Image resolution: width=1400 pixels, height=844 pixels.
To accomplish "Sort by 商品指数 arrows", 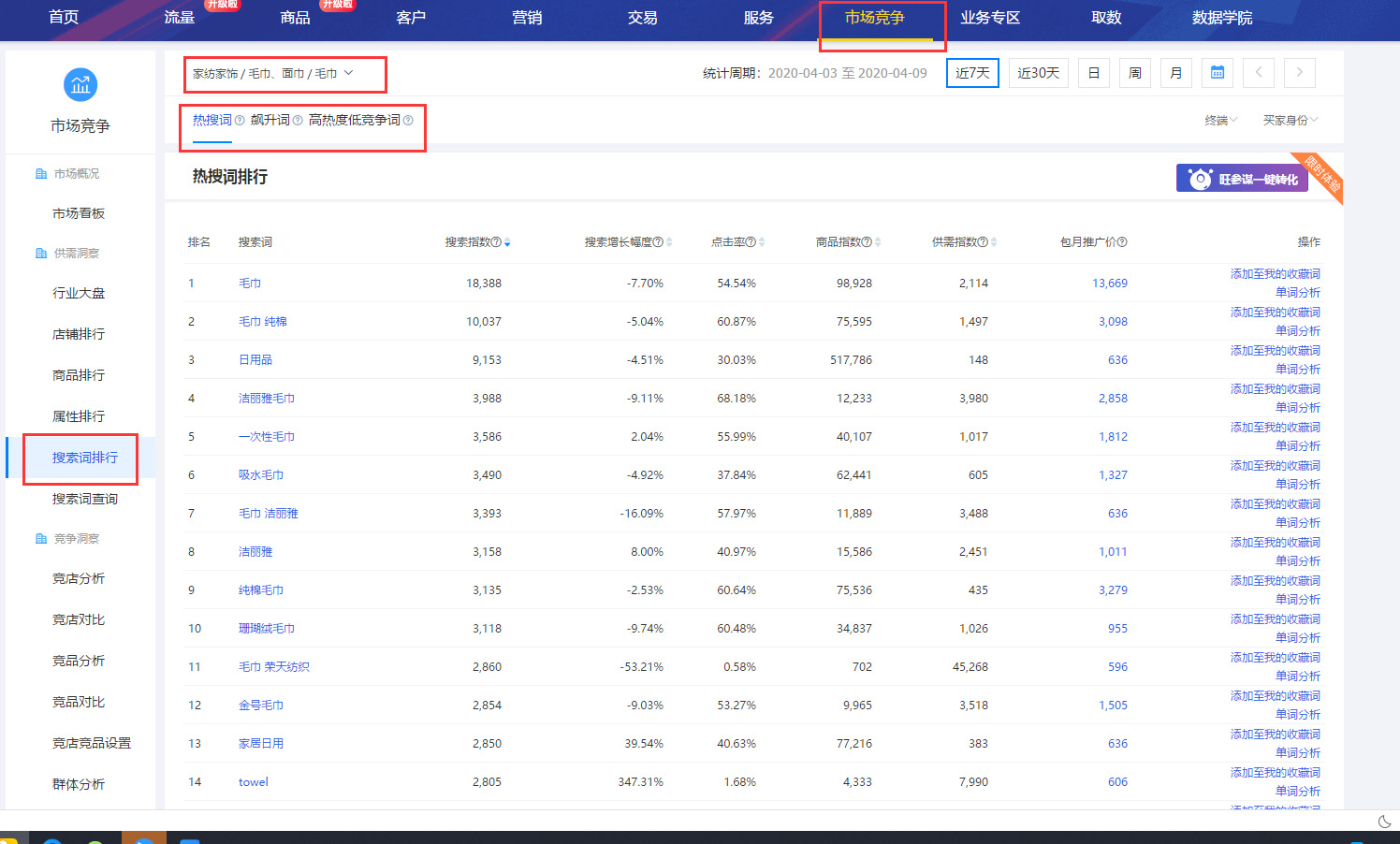I will click(878, 242).
